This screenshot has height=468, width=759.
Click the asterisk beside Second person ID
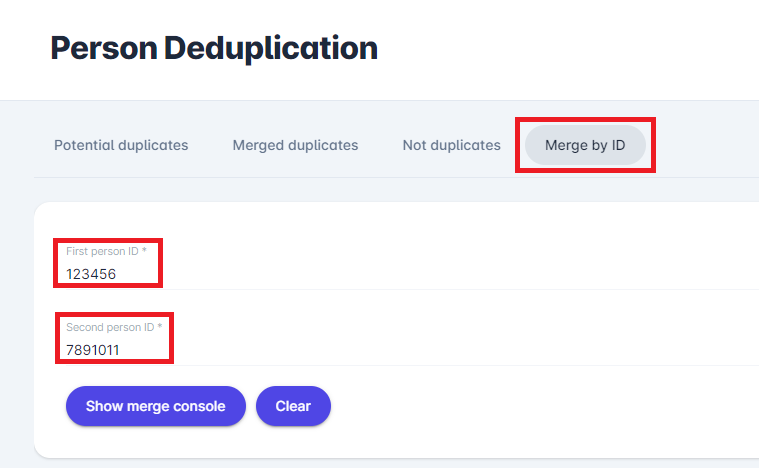tap(159, 327)
